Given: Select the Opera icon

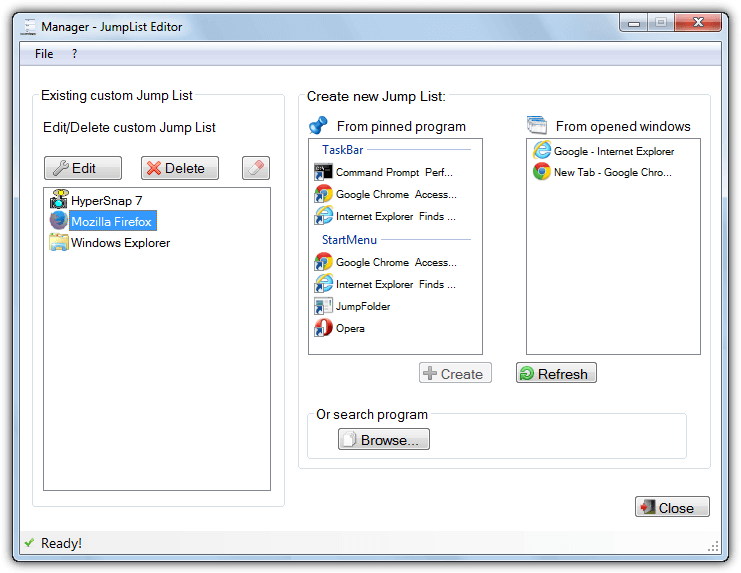Looking at the screenshot, I should [323, 328].
